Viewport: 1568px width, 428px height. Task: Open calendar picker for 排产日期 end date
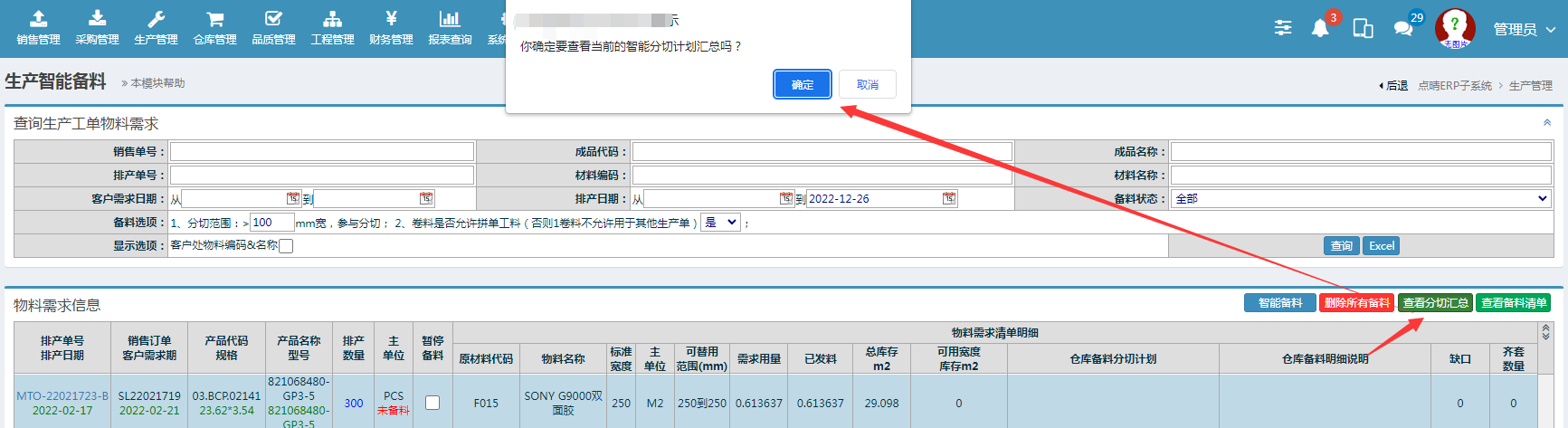948,198
